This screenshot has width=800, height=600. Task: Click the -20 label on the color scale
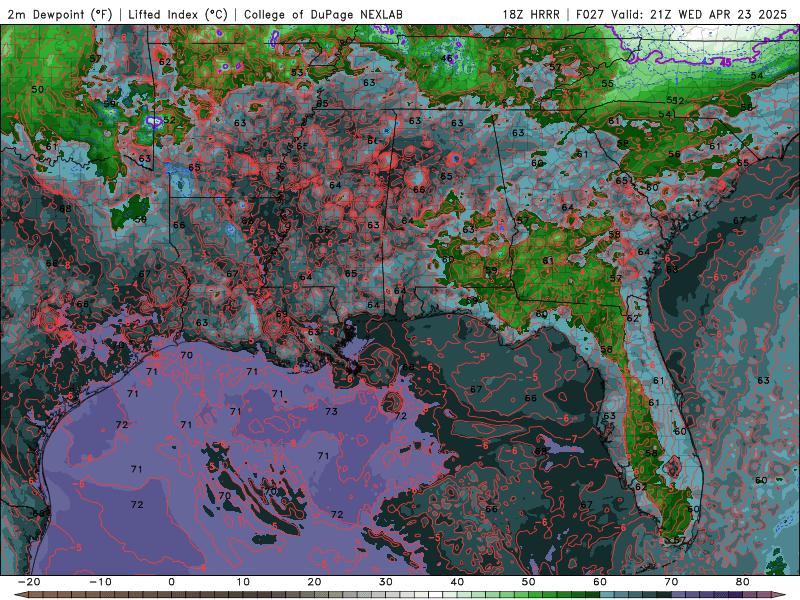pyautogui.click(x=29, y=582)
